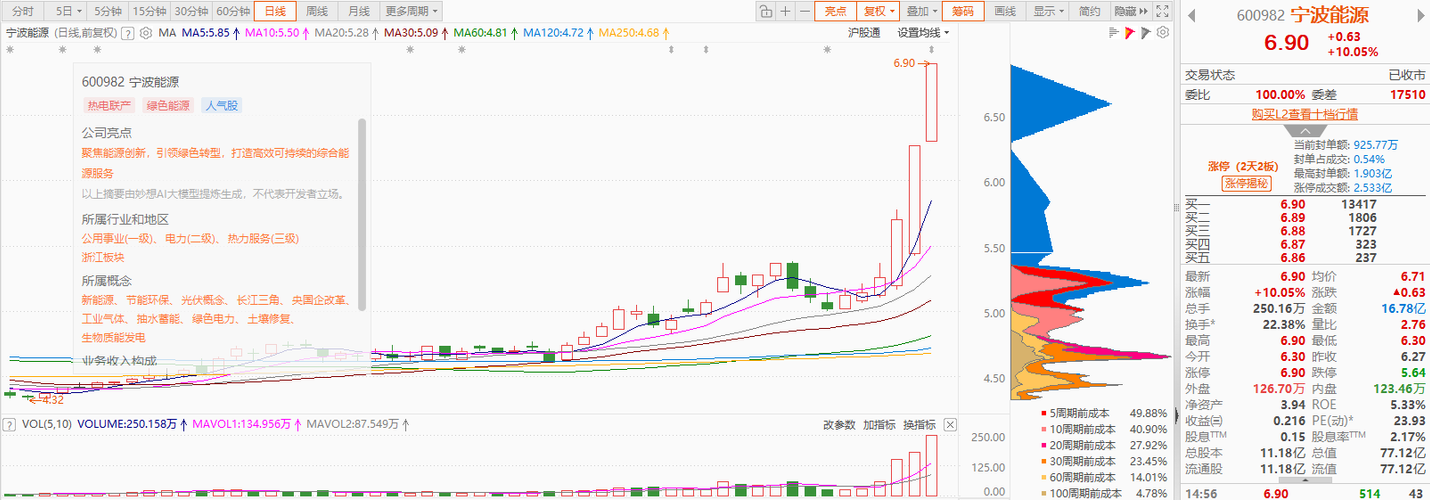The image size is (1430, 500).
Task: Select the grey flag chip view icon
Action: tap(1146, 33)
